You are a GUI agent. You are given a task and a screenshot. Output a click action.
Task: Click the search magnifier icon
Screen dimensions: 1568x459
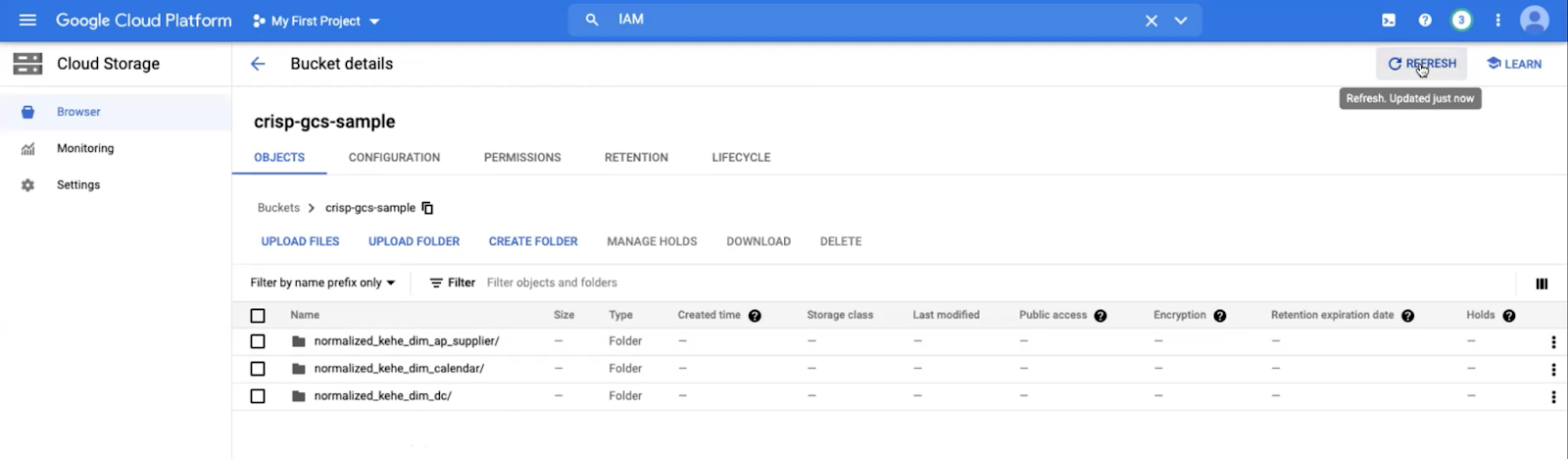tap(592, 20)
